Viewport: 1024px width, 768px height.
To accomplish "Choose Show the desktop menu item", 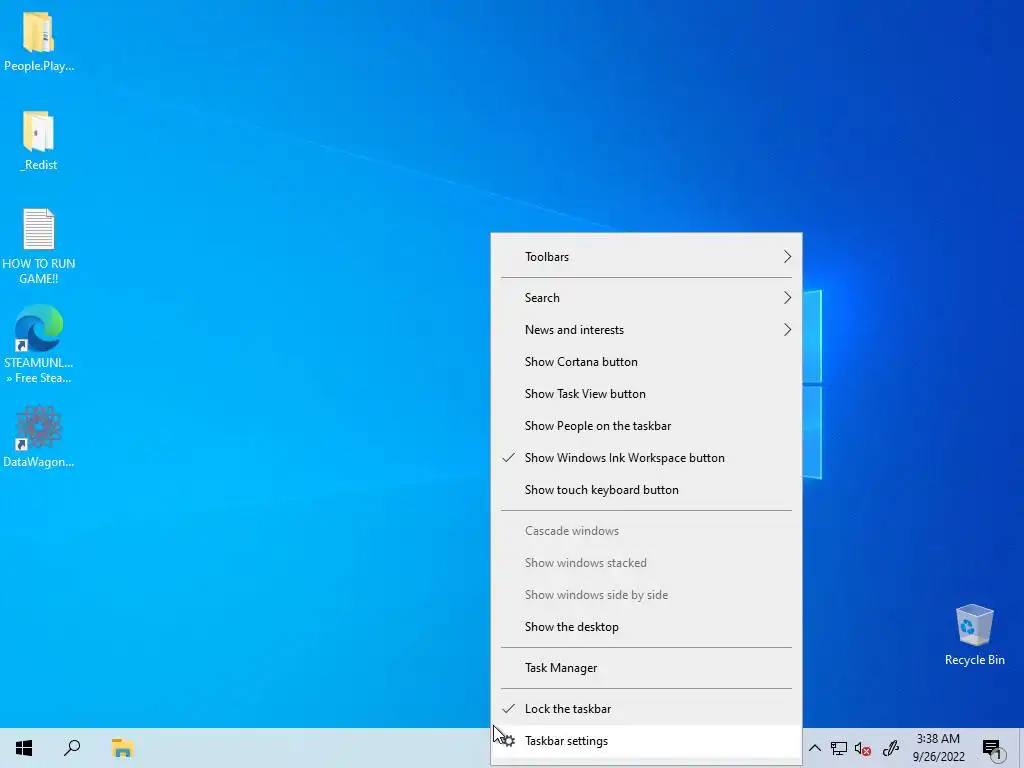I will 646,627.
